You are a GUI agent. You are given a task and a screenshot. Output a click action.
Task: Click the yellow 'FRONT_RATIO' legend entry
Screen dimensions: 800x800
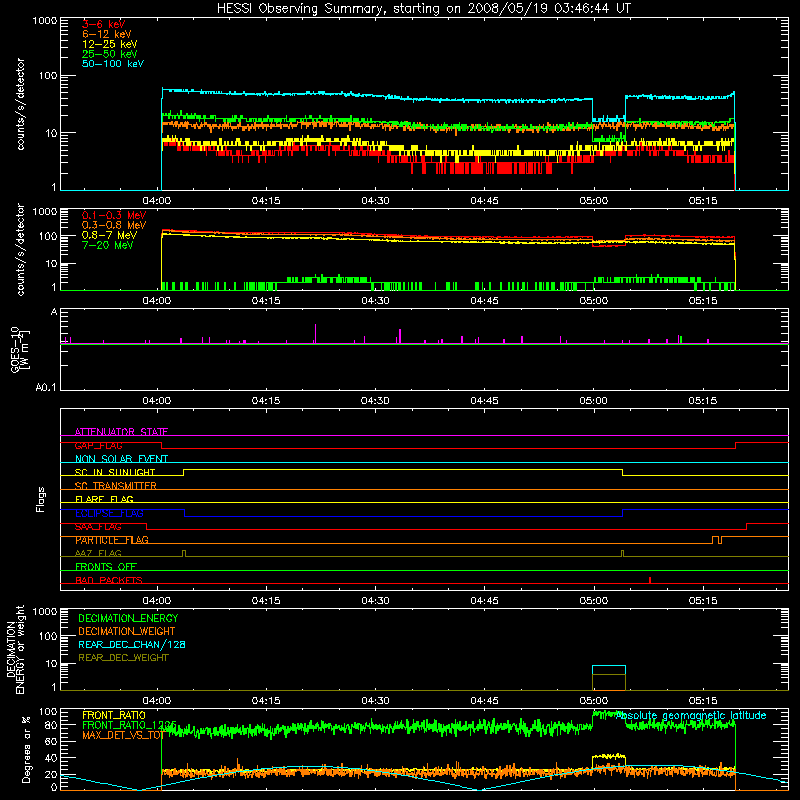point(114,715)
